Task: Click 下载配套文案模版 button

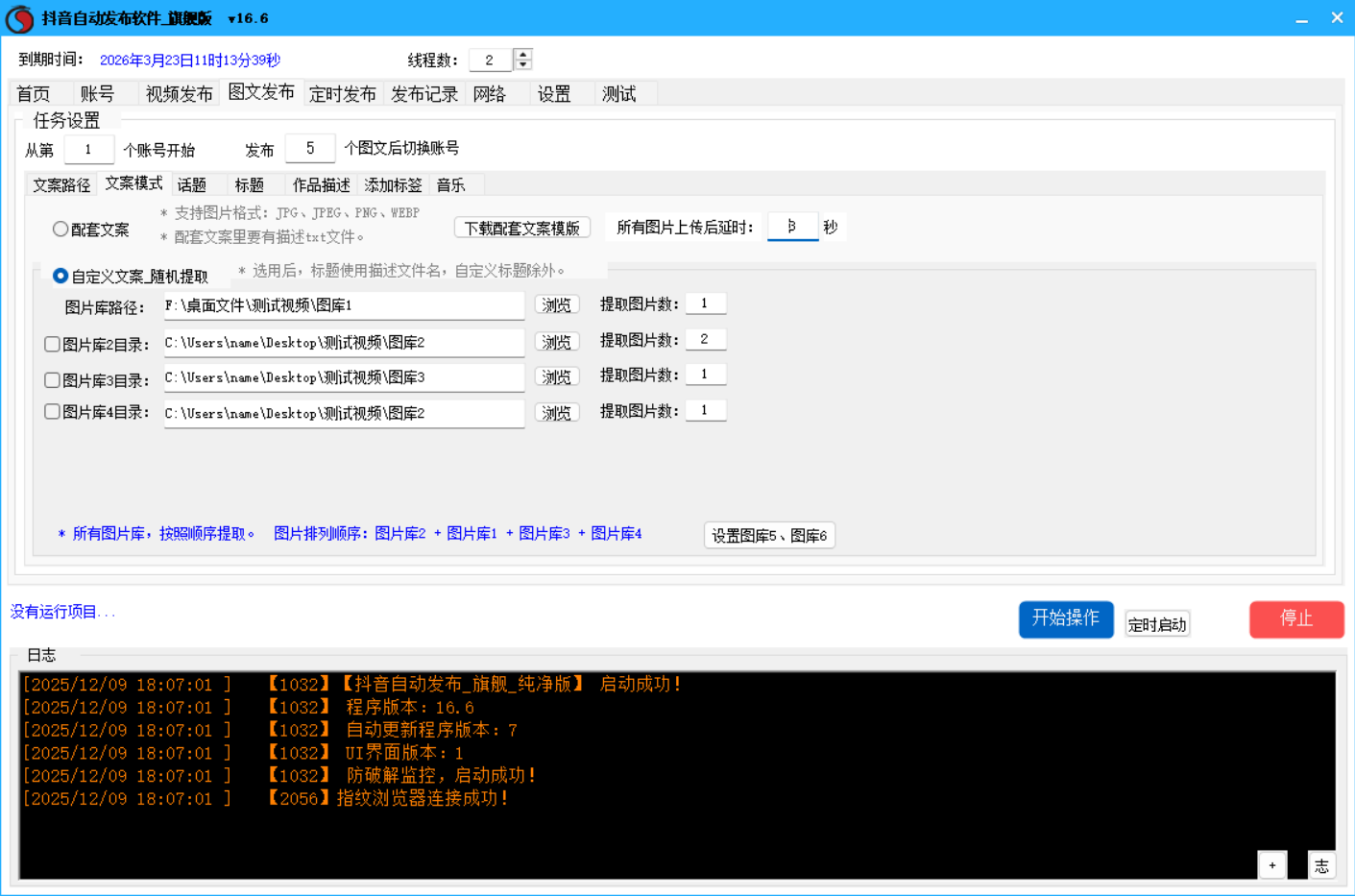Action: 521,228
